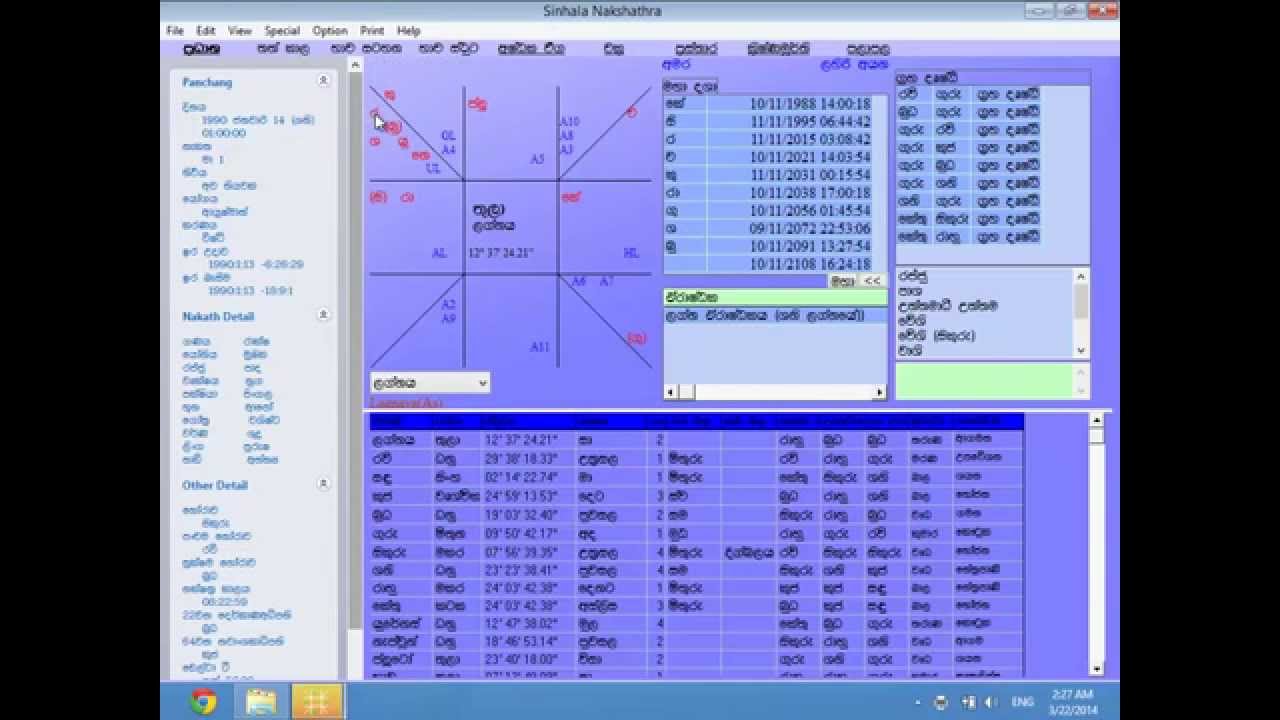Screen dimensions: 1280x720
Task: Click the degree value 18° 46' 53.14"
Action: [520, 642]
